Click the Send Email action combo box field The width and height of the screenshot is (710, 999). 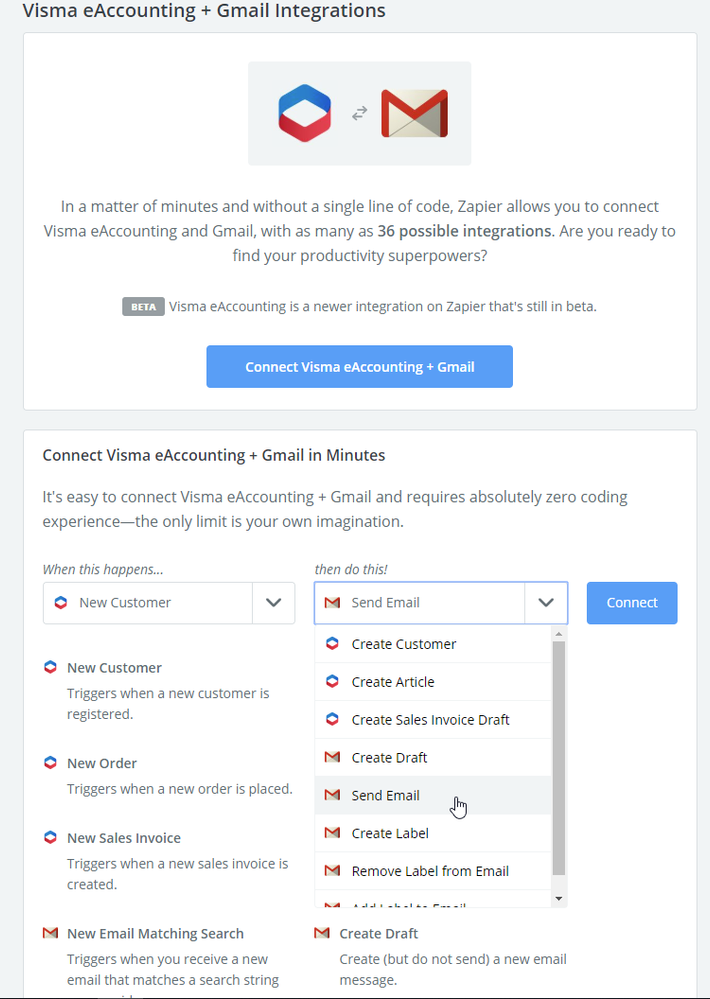pos(420,603)
